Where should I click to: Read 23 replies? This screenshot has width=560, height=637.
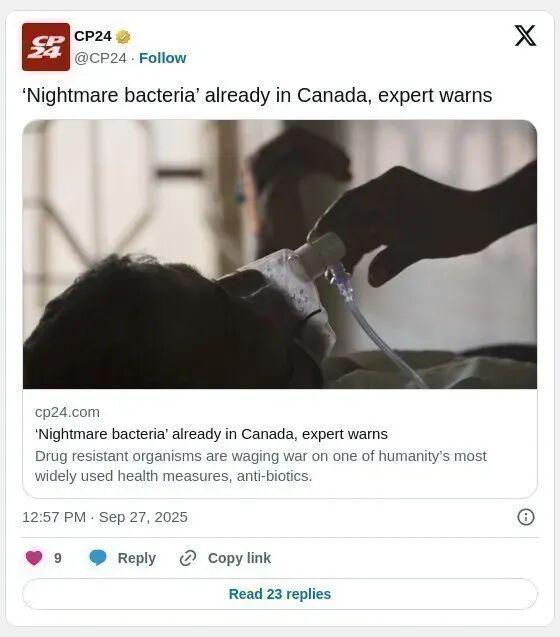280,594
